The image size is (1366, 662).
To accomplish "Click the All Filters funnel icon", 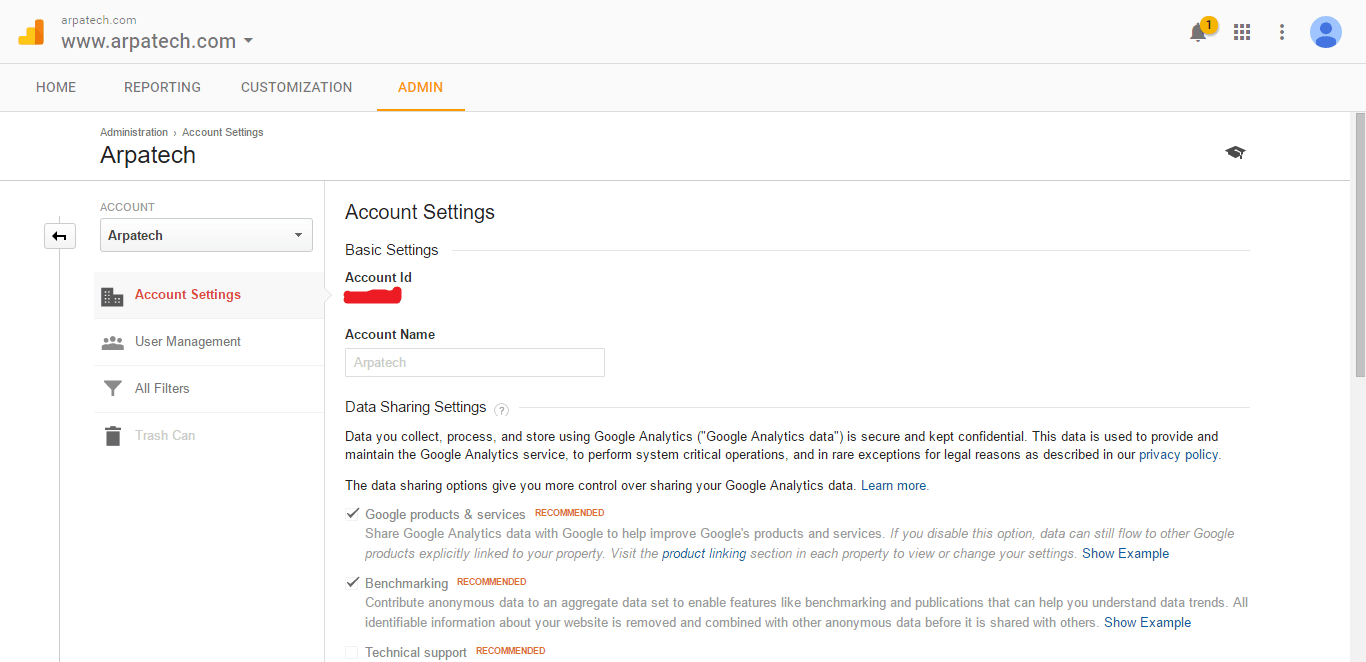I will pos(112,389).
